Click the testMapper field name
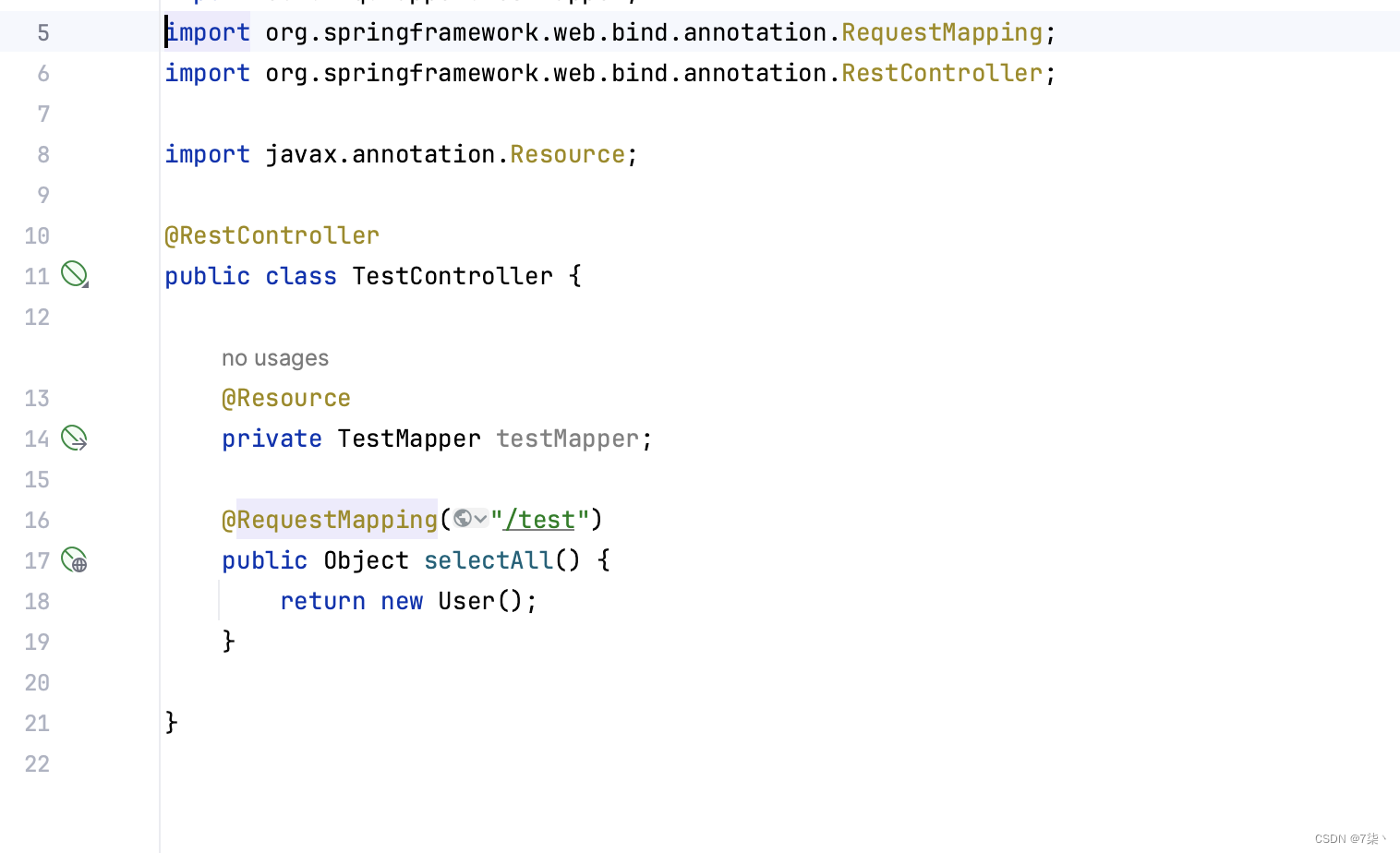1400x853 pixels. [568, 439]
